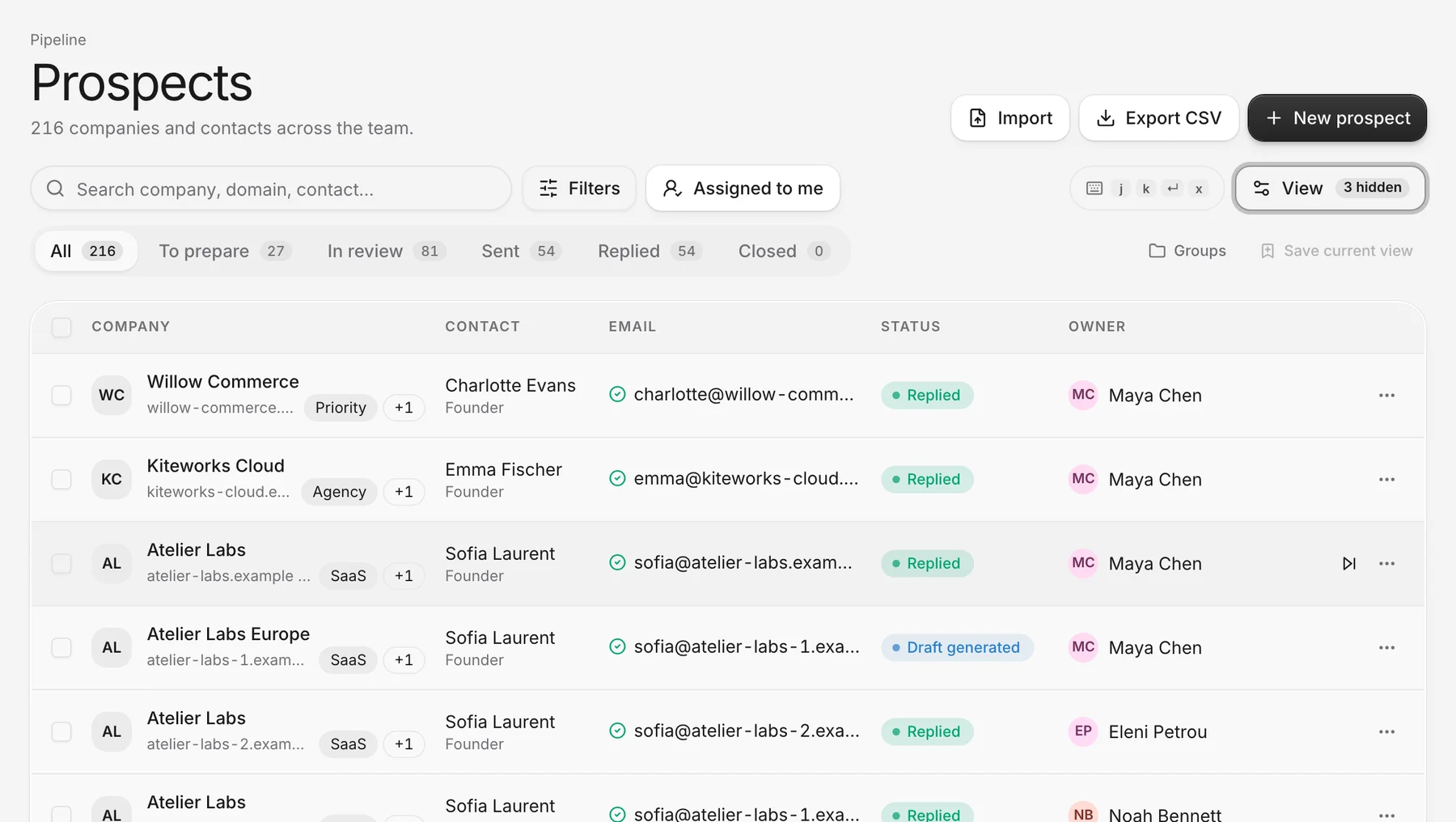Expand +1 tags on Atelier Labs Europe
The height and width of the screenshot is (822, 1456).
tap(404, 660)
